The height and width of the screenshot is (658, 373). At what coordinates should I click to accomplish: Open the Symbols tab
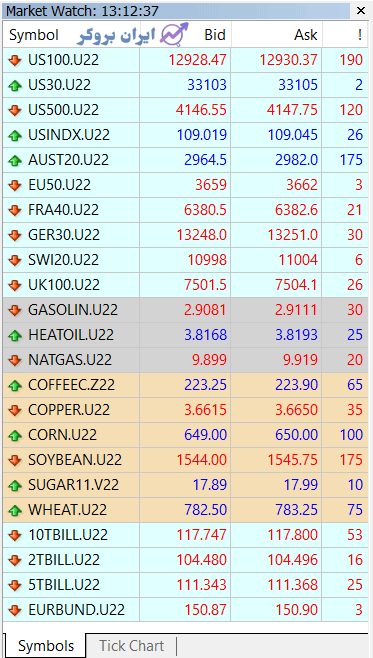(x=46, y=645)
